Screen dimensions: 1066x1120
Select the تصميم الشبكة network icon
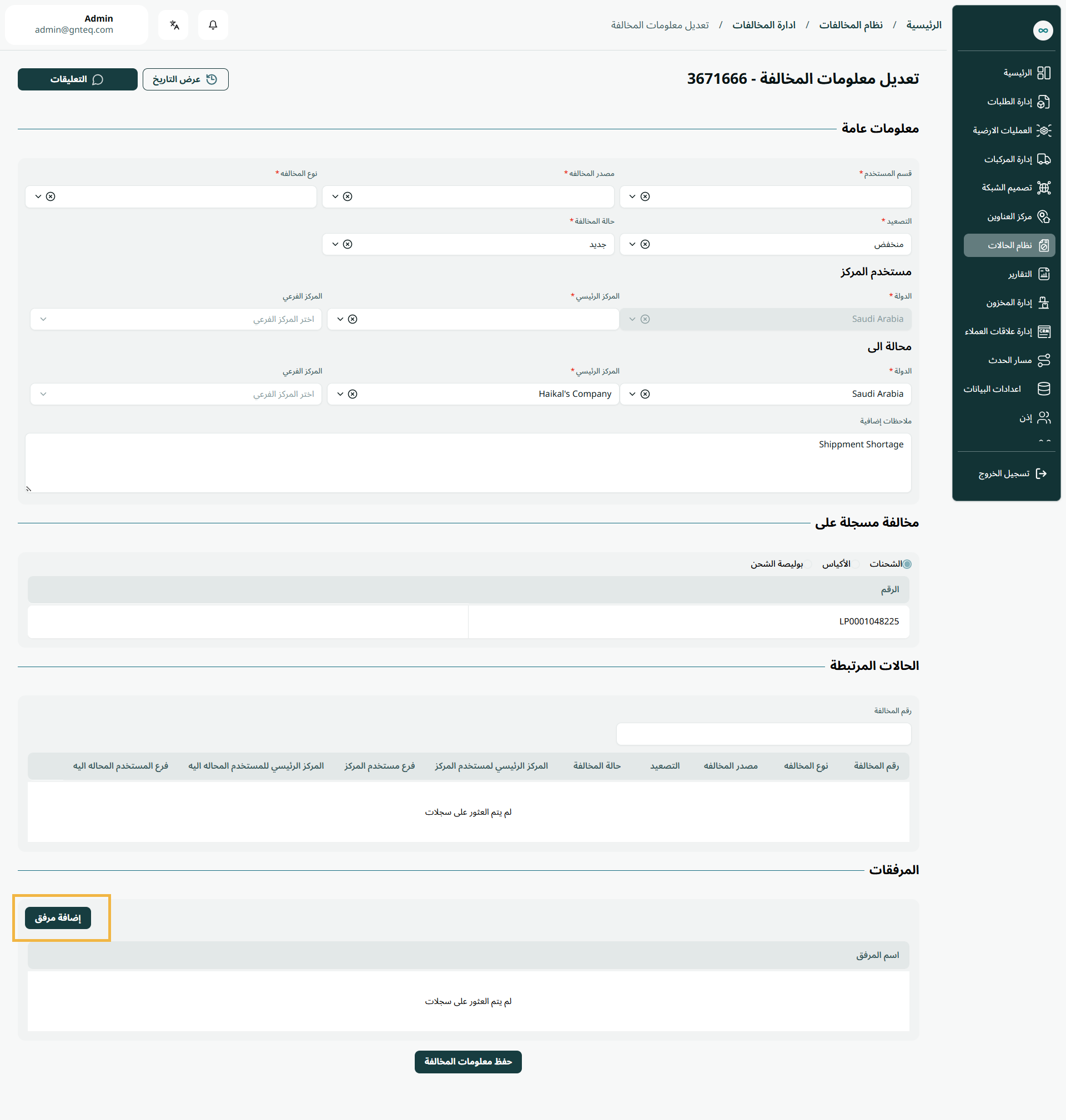coord(1043,188)
